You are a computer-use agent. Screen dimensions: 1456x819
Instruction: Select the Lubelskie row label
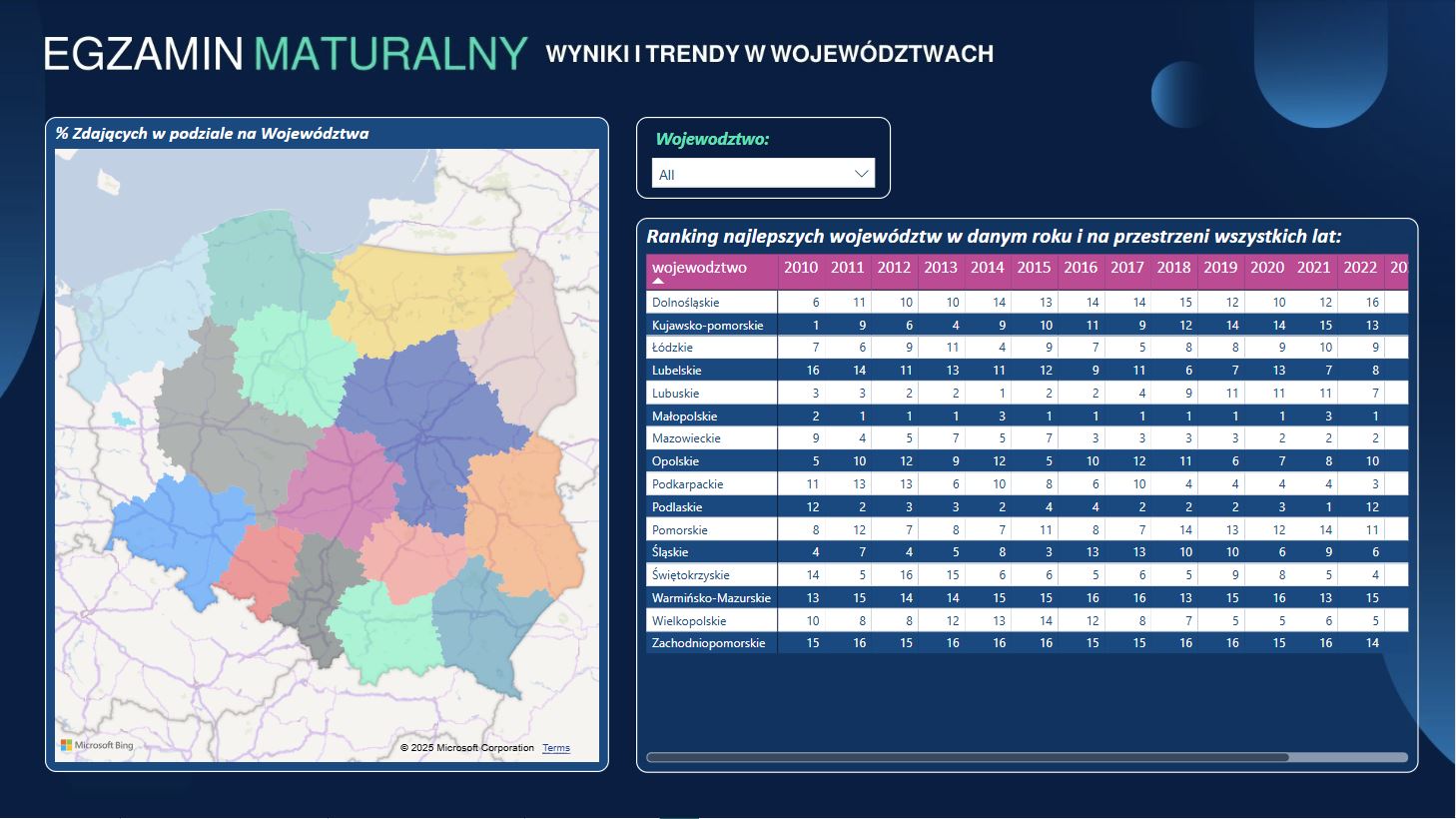tap(676, 371)
